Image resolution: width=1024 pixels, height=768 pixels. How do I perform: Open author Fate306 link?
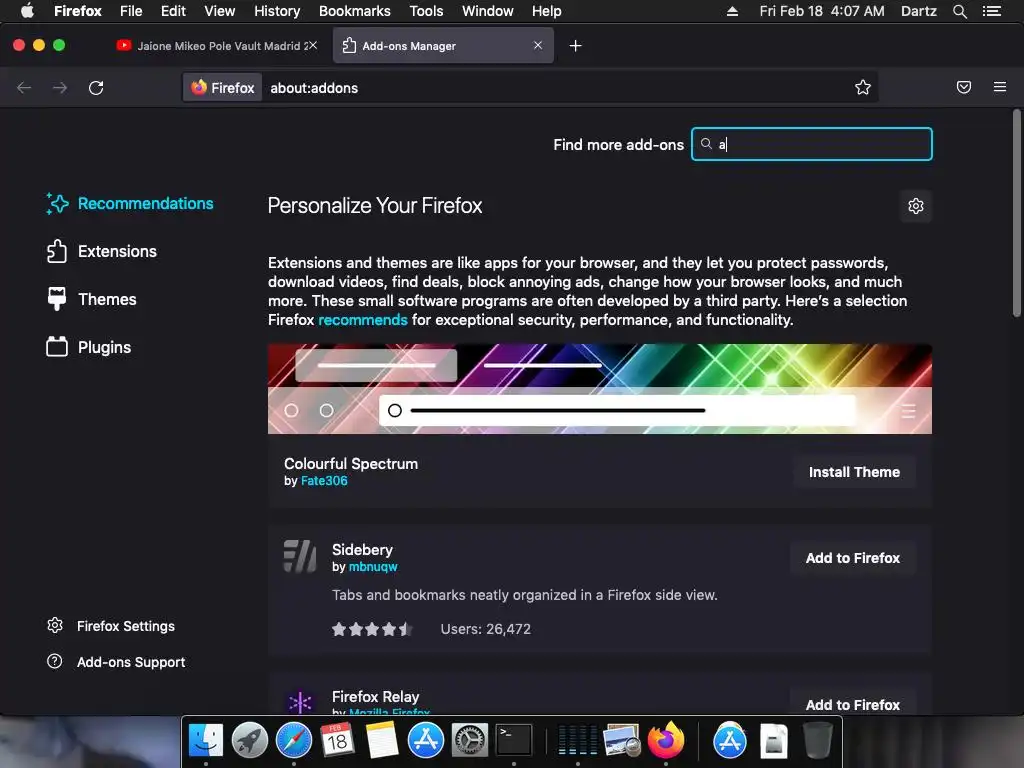[324, 481]
